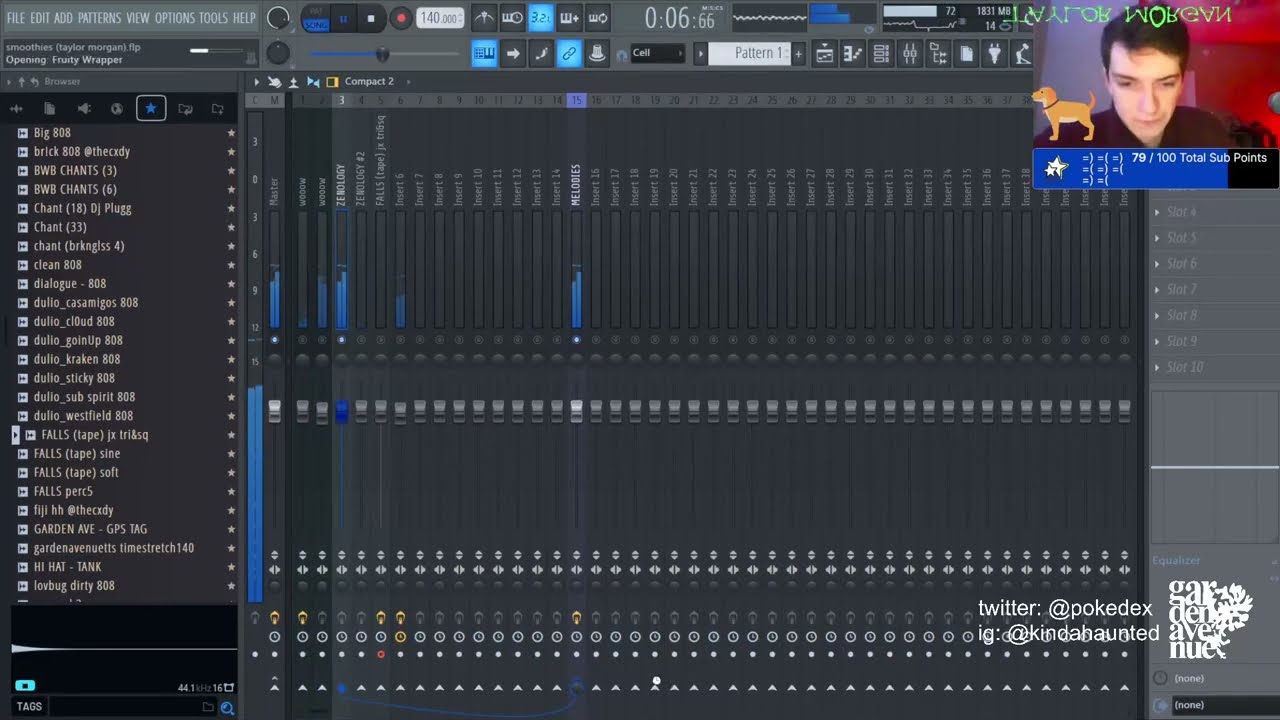The width and height of the screenshot is (1280, 720).
Task: Toggle the metronome icon
Action: tap(483, 18)
